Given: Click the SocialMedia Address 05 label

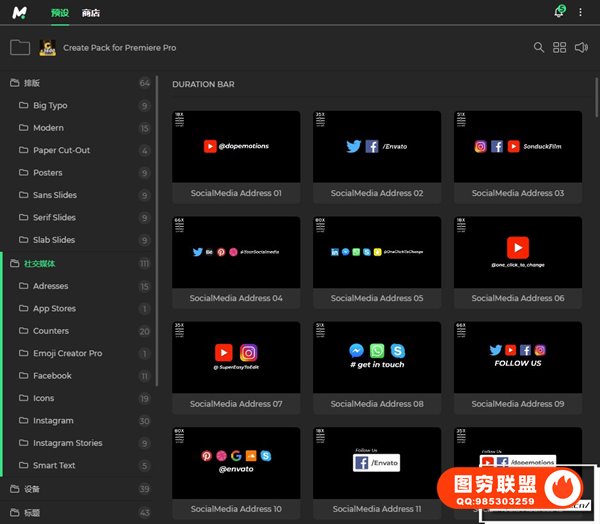Looking at the screenshot, I should (x=377, y=298).
